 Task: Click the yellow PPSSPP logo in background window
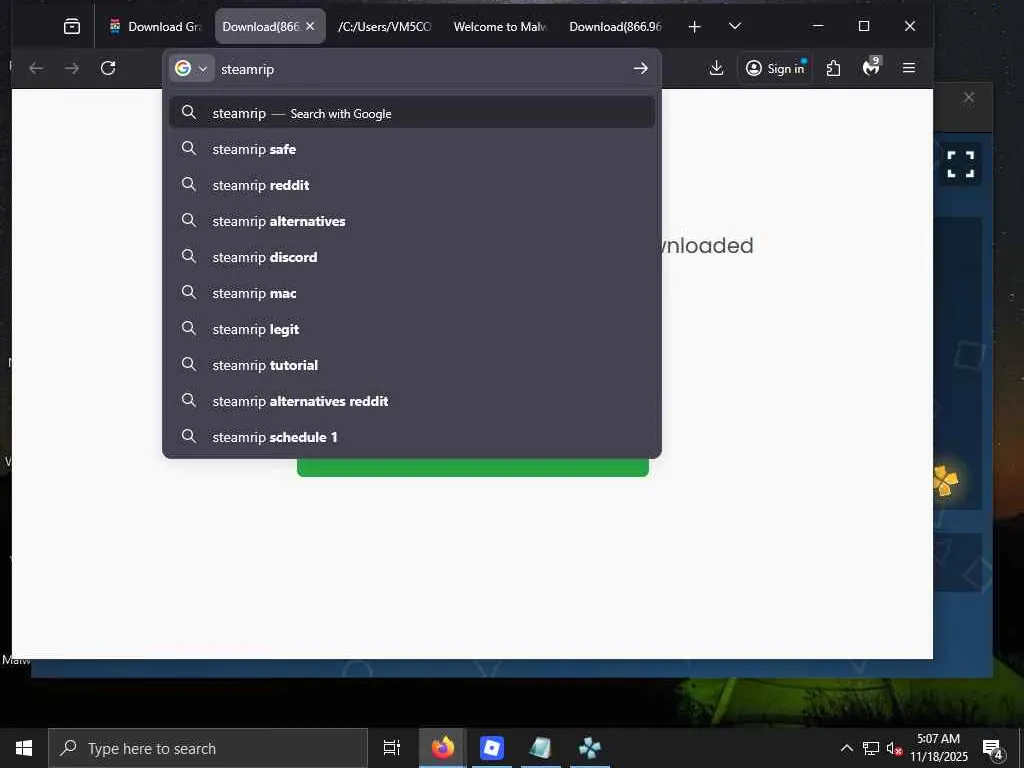pos(945,481)
